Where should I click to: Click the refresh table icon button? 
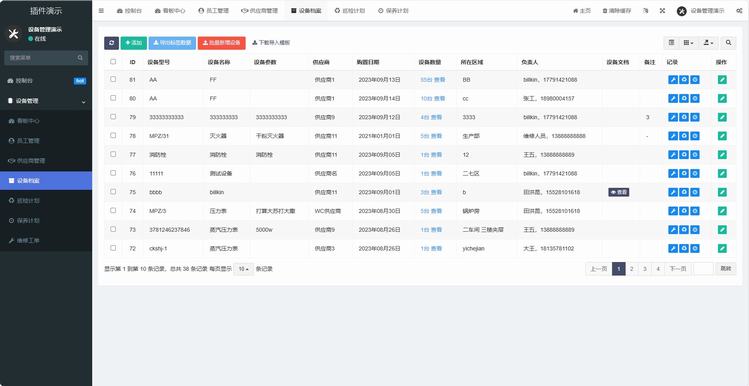coord(111,43)
